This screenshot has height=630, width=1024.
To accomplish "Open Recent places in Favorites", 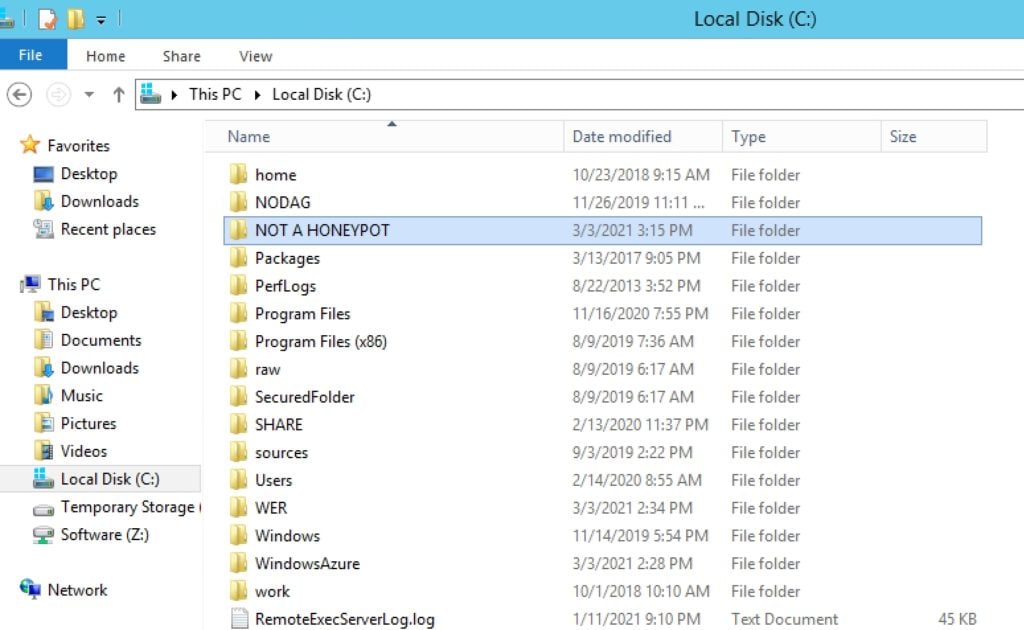I will tap(107, 229).
